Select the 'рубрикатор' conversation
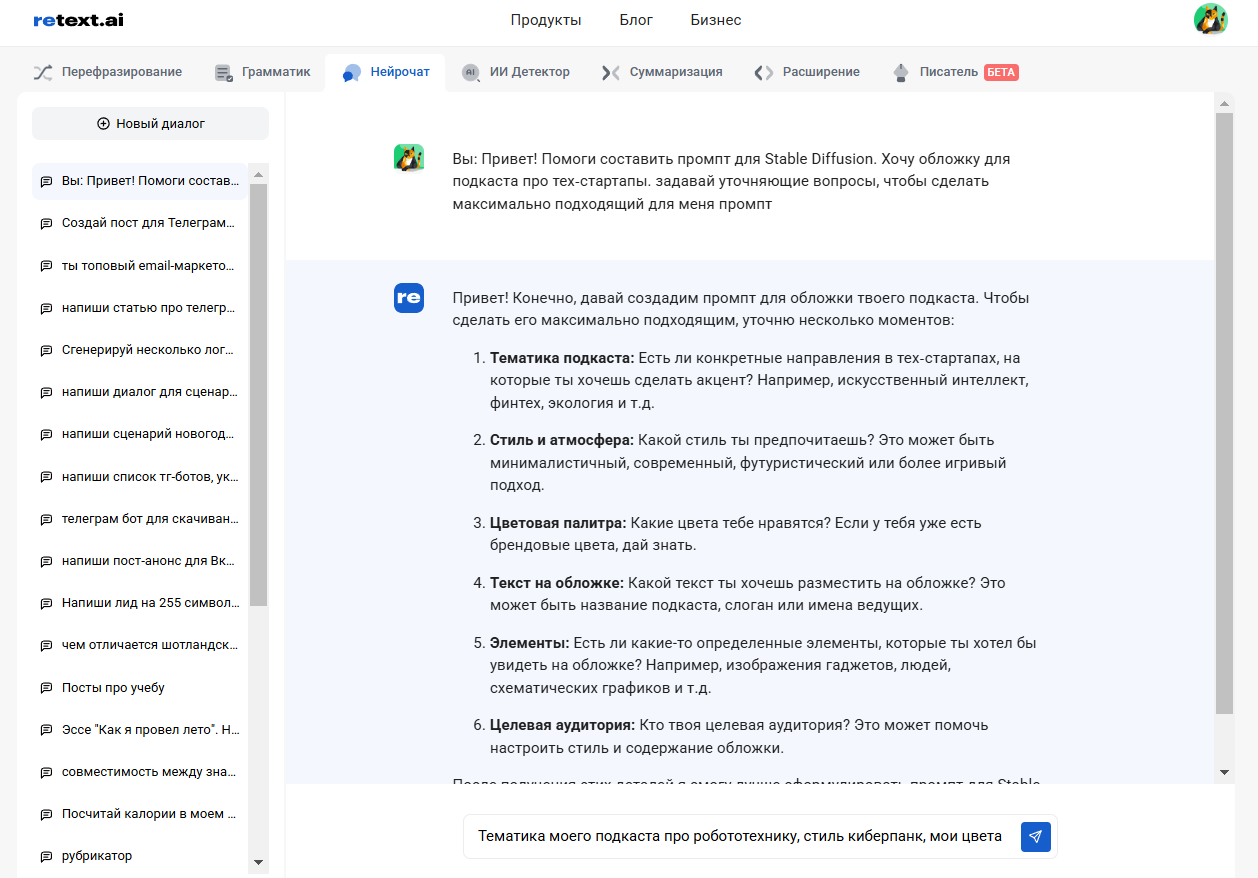 pyautogui.click(x=97, y=856)
